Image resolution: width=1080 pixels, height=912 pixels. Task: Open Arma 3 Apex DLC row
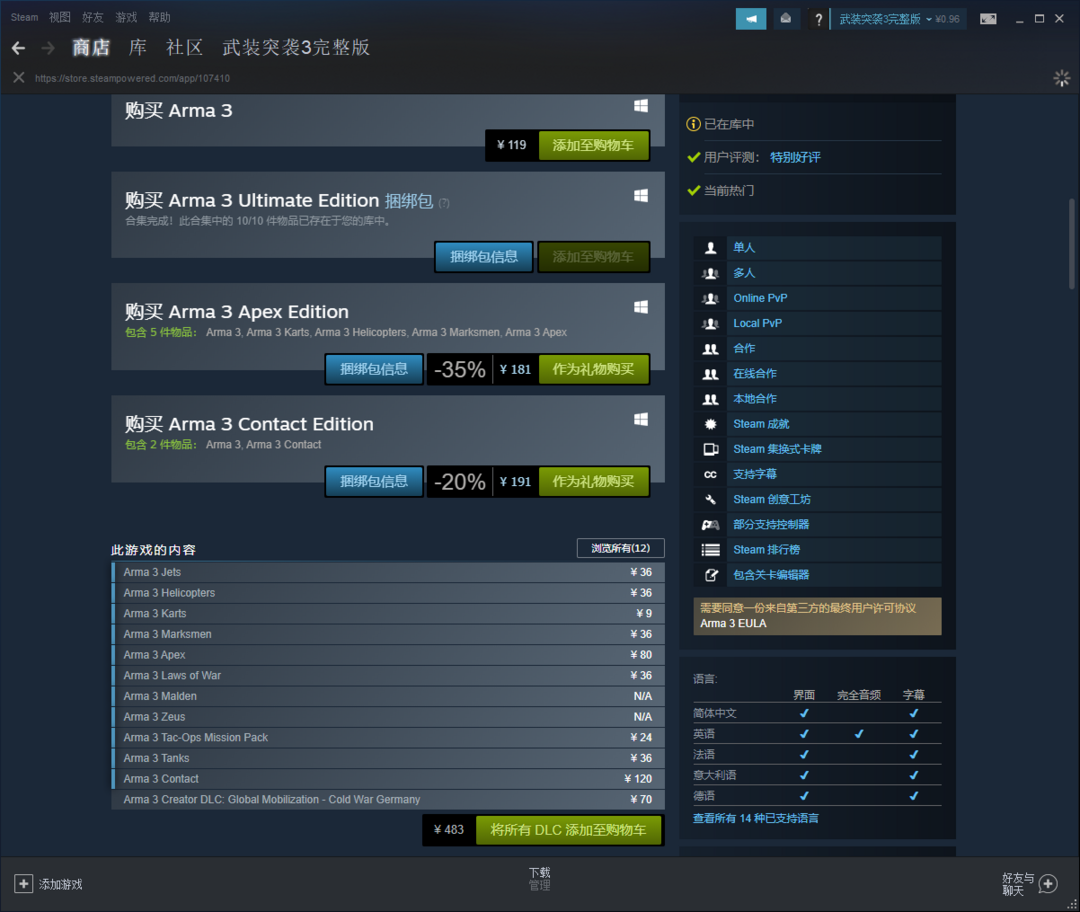click(388, 655)
